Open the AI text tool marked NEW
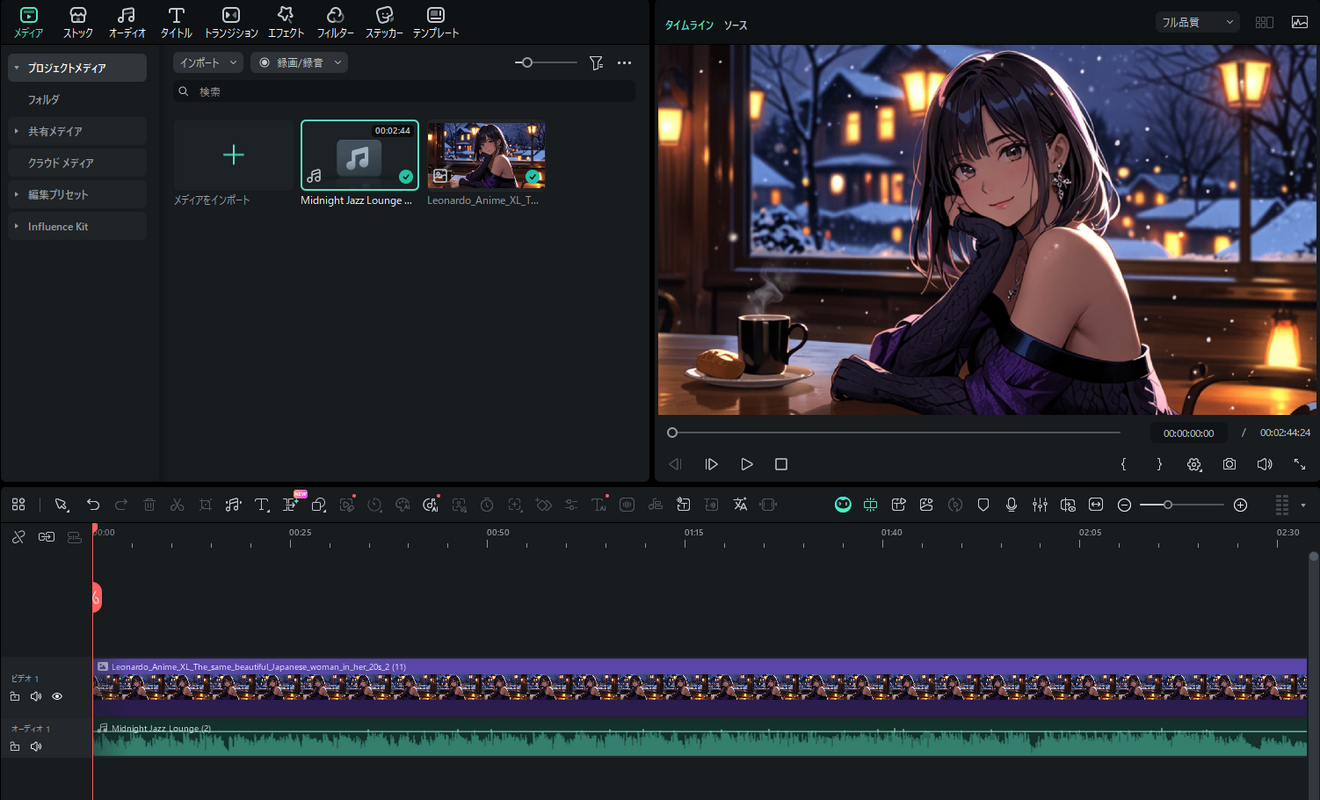Viewport: 1320px width, 800px height. pos(291,504)
